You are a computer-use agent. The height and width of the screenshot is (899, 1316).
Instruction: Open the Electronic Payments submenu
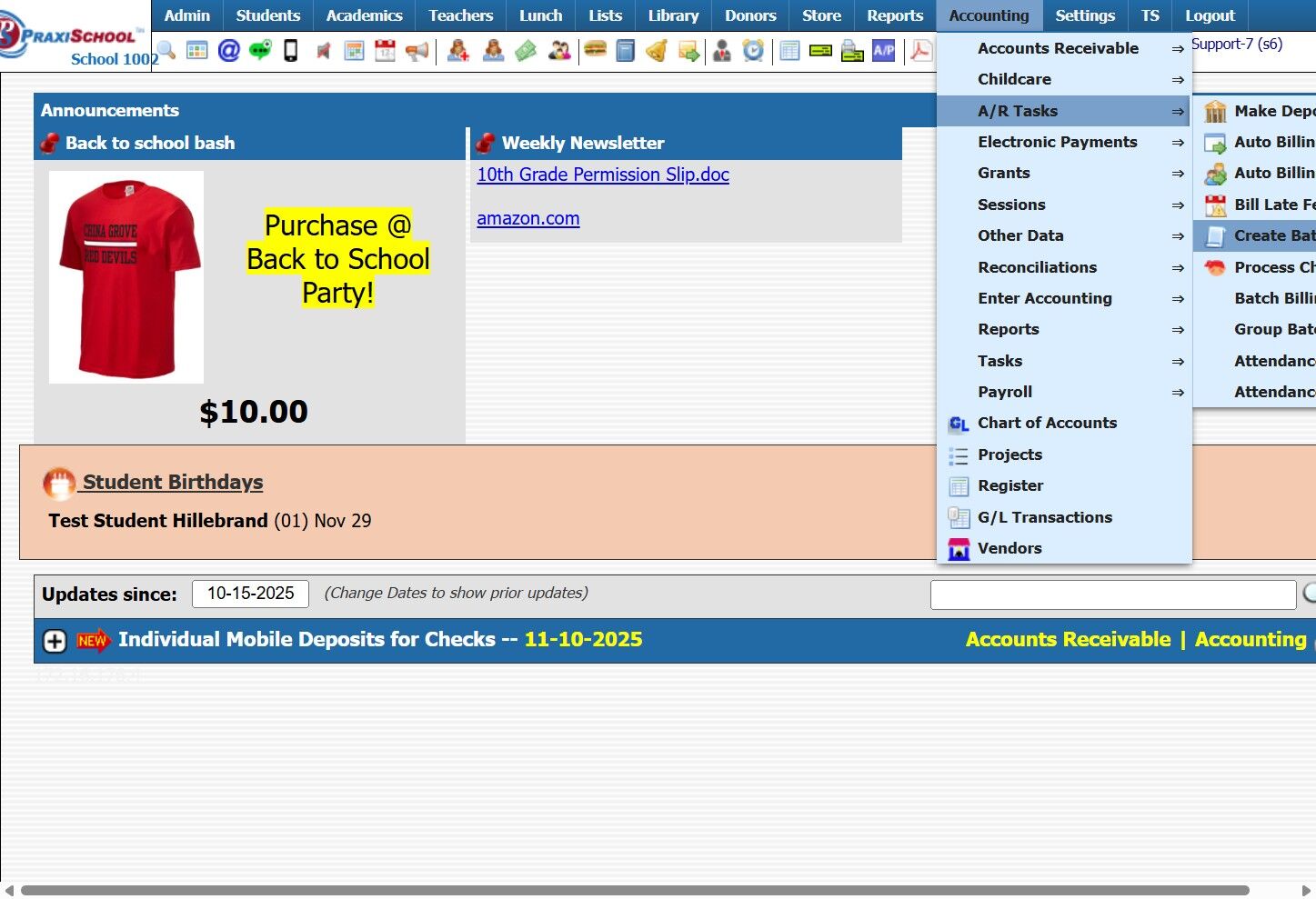pos(1064,142)
